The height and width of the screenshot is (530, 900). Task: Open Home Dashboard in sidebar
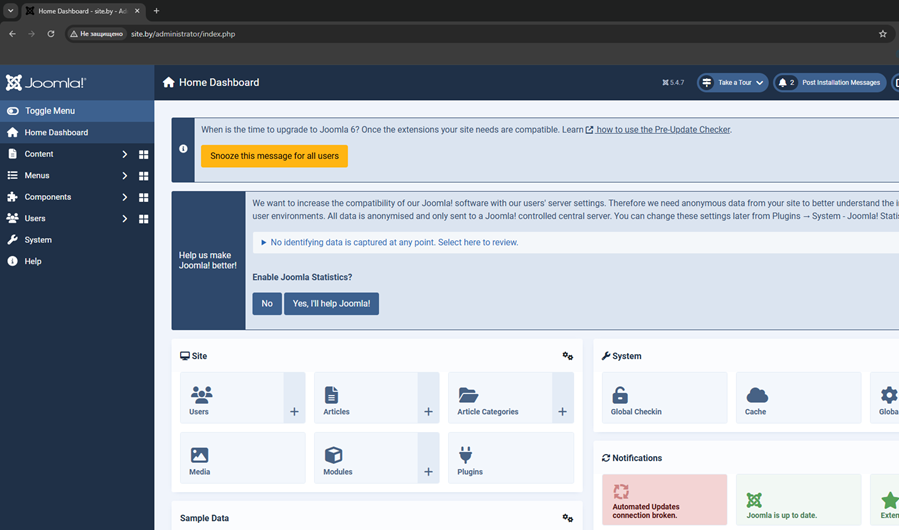click(77, 133)
